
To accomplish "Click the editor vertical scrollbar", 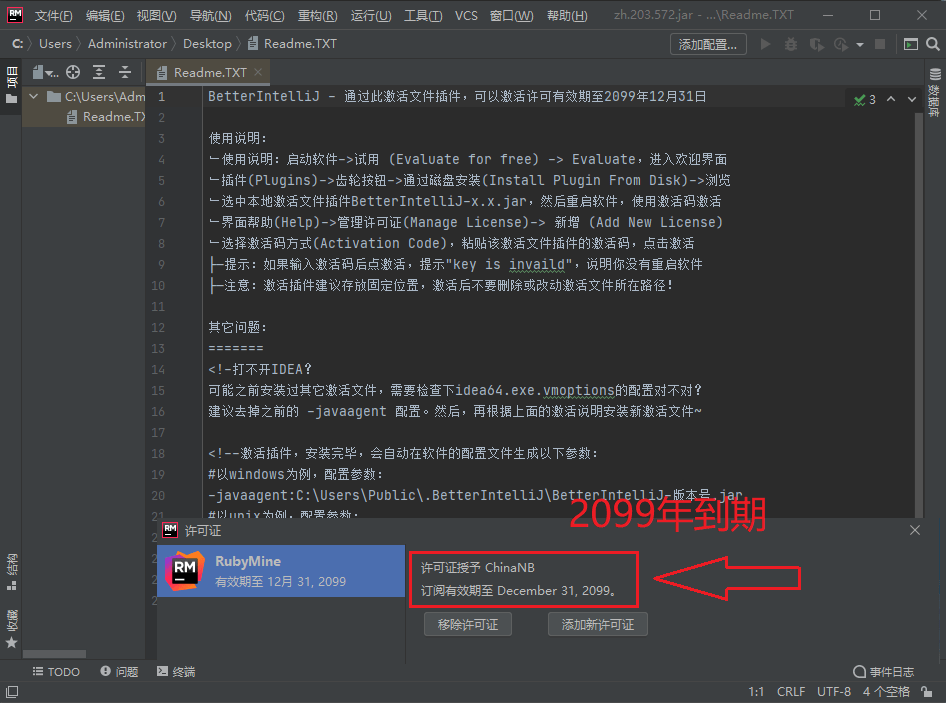I will [x=919, y=314].
